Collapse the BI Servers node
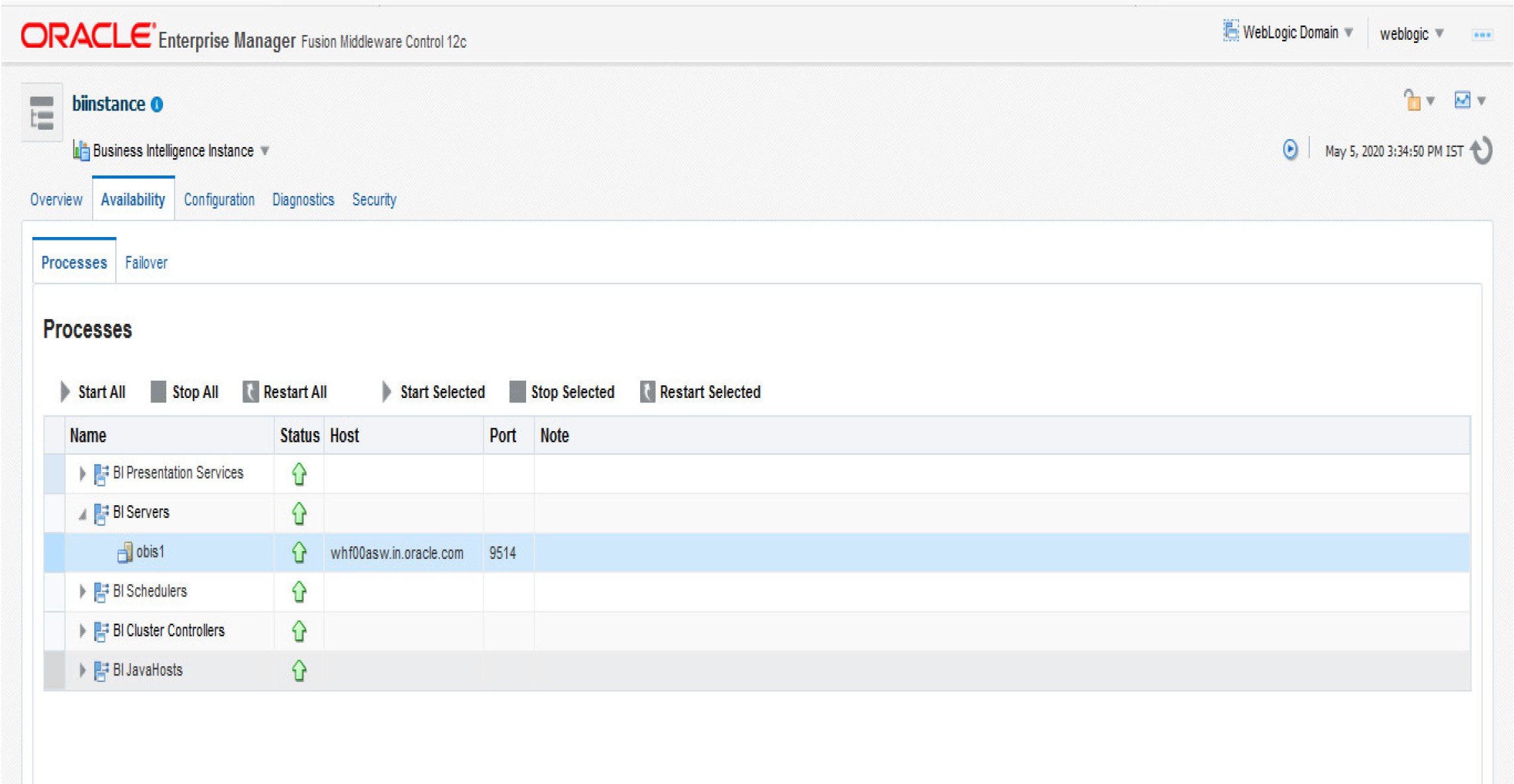 [x=82, y=514]
